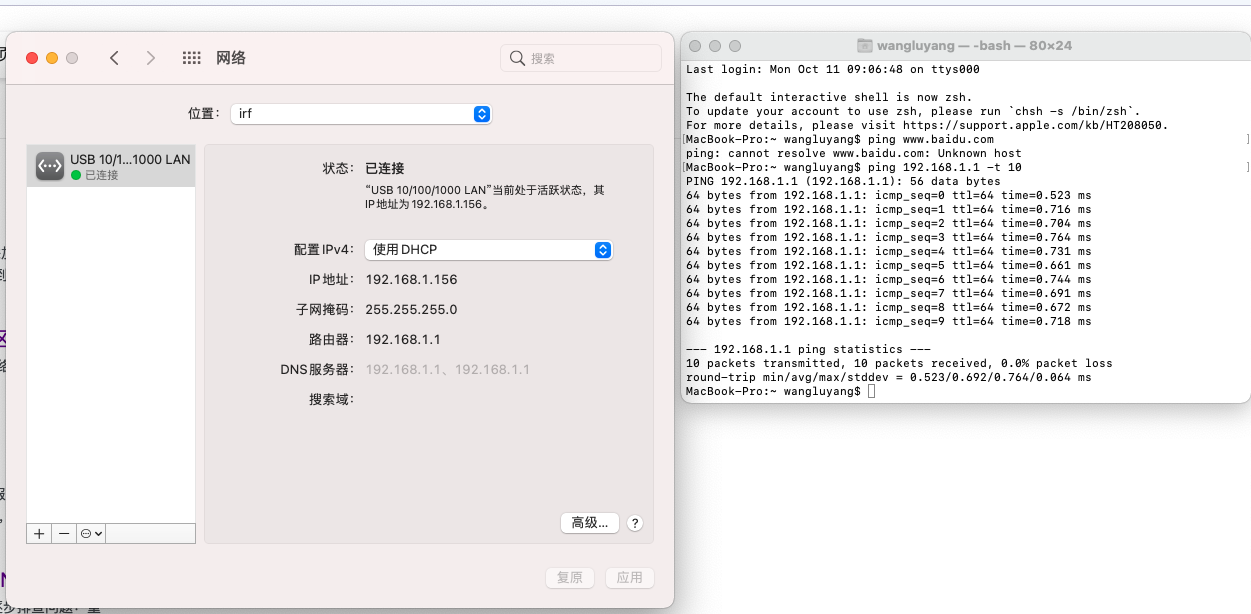The height and width of the screenshot is (614, 1251).
Task: Click the DNS server address field
Action: pyautogui.click(x=447, y=370)
